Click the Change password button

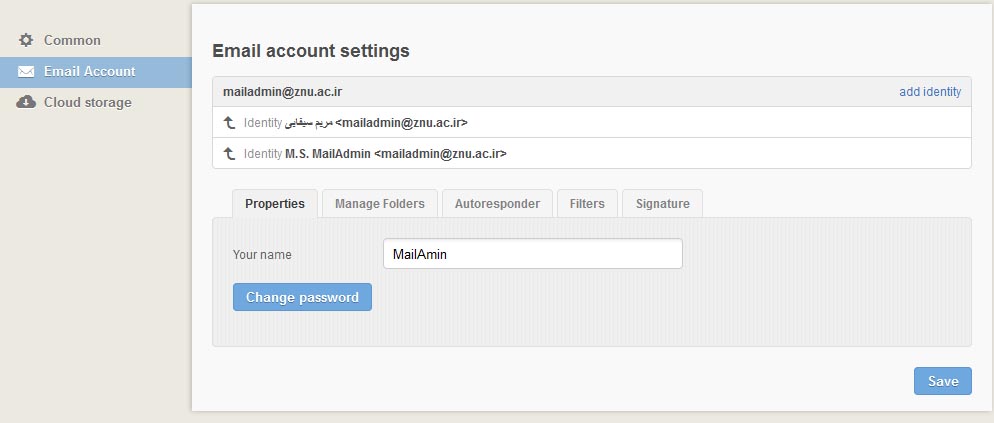(x=302, y=297)
